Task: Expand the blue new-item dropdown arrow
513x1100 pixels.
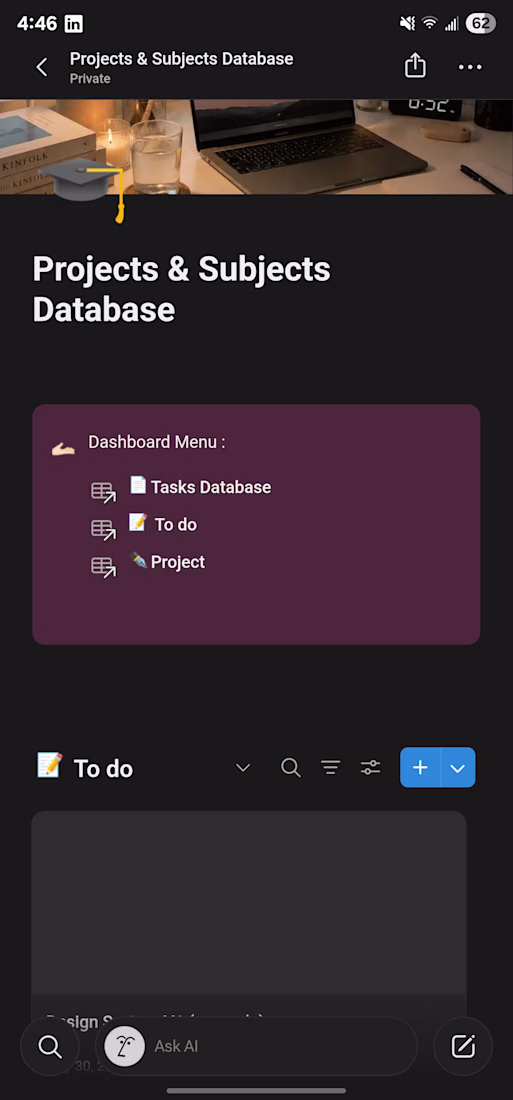Action: pos(458,767)
